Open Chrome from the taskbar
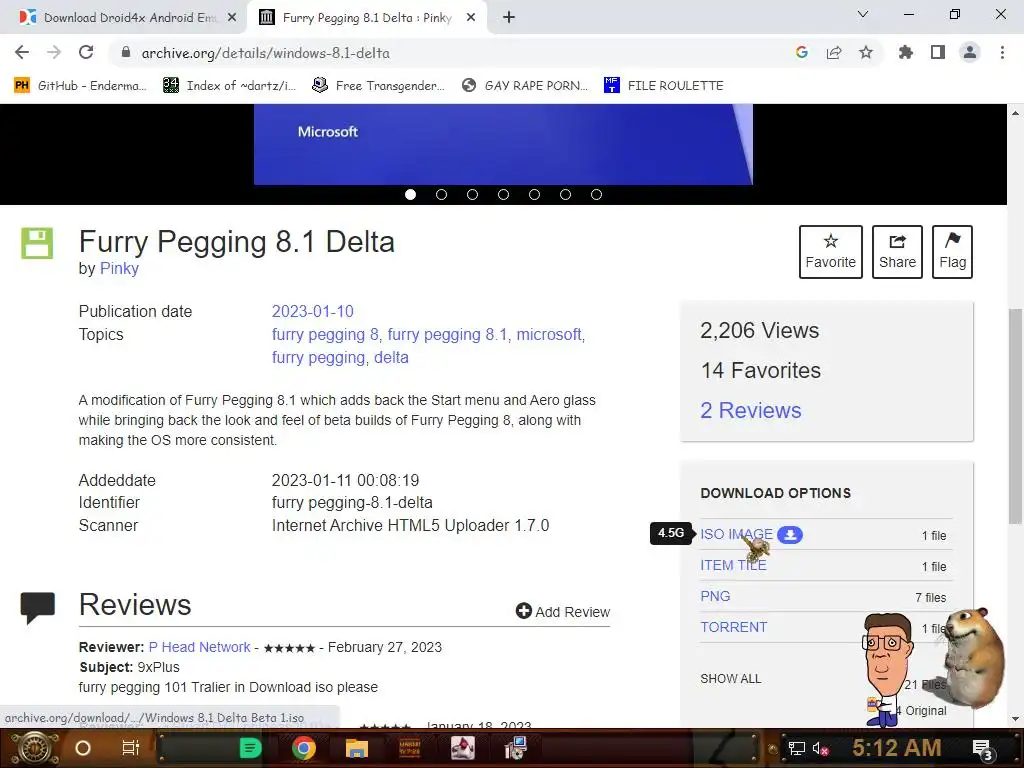1024x768 pixels. tap(304, 748)
